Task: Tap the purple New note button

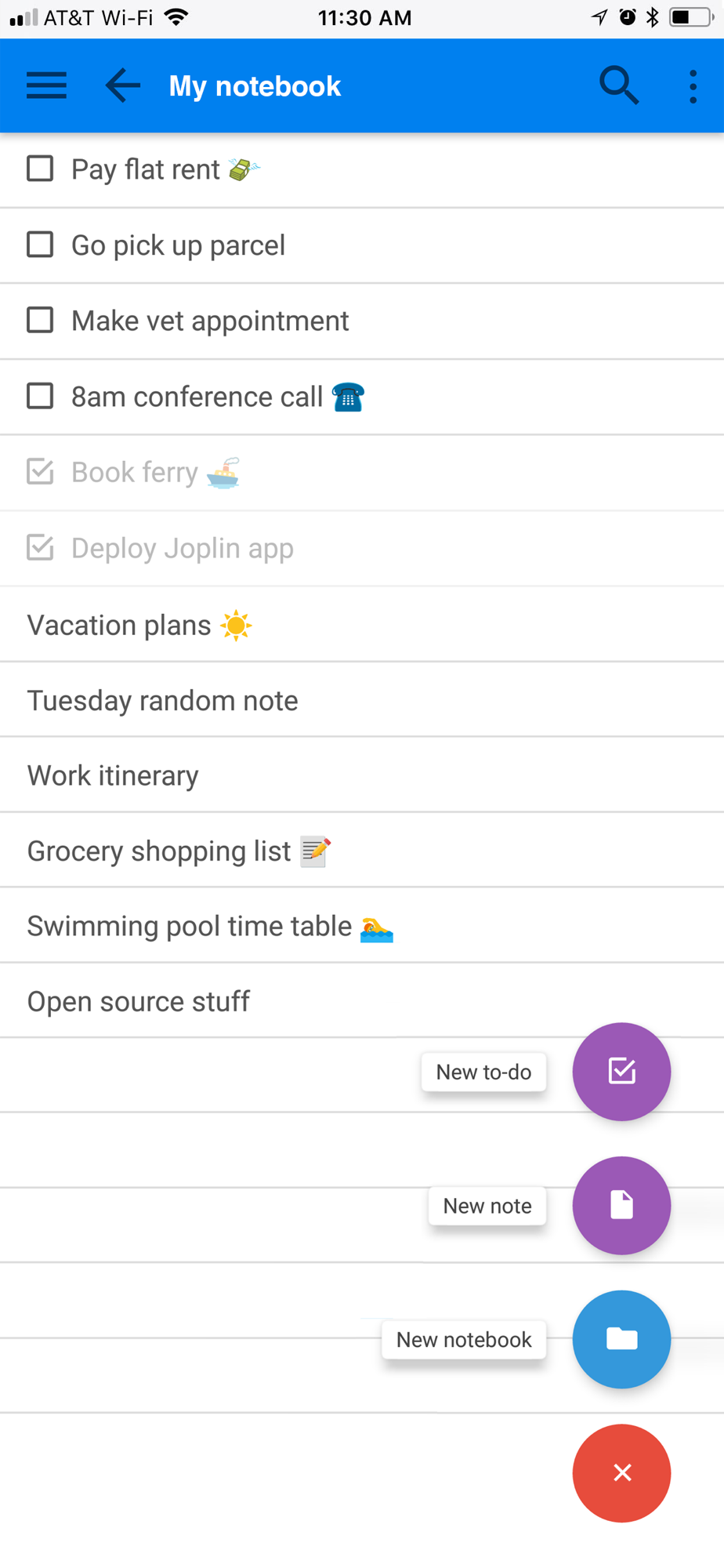Action: click(x=621, y=1205)
